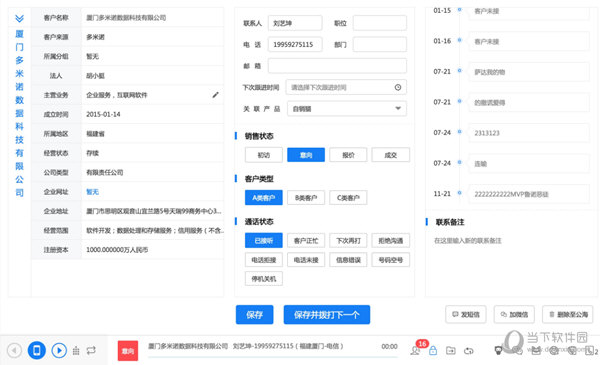The image size is (600, 365).
Task: Dial using the blue phone icon
Action: pos(37,350)
